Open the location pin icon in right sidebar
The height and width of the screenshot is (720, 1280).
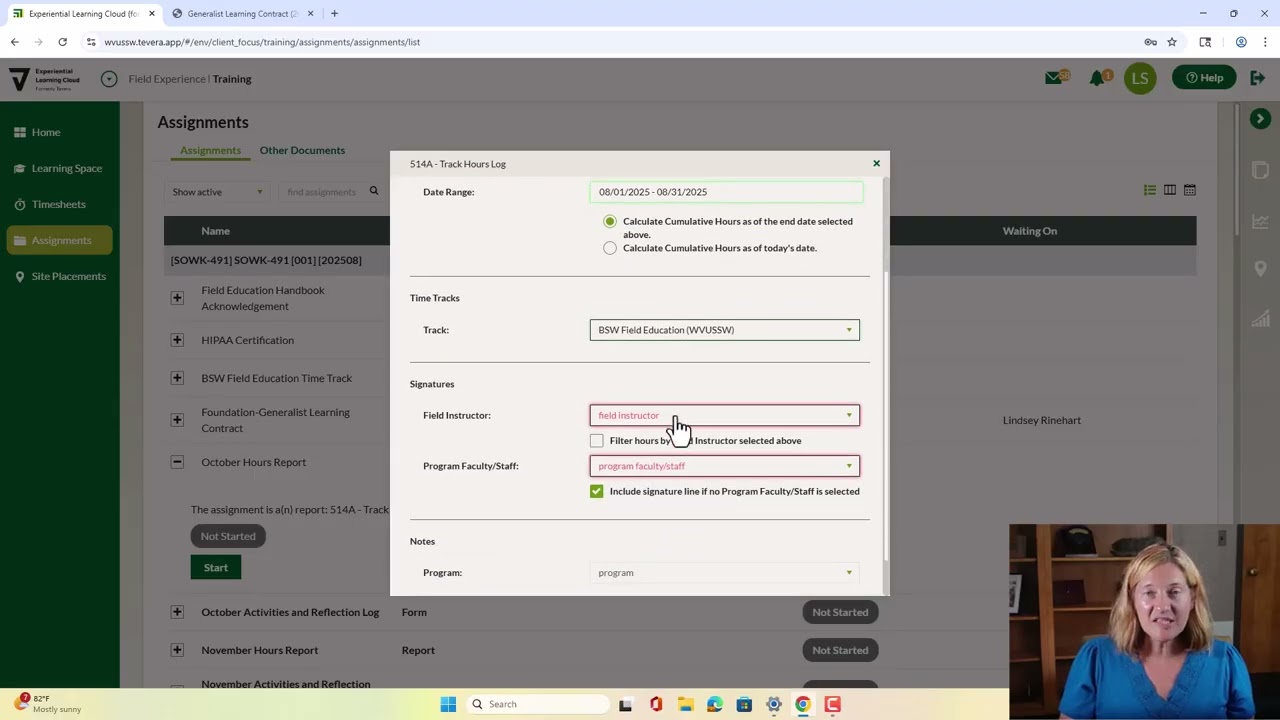1260,269
